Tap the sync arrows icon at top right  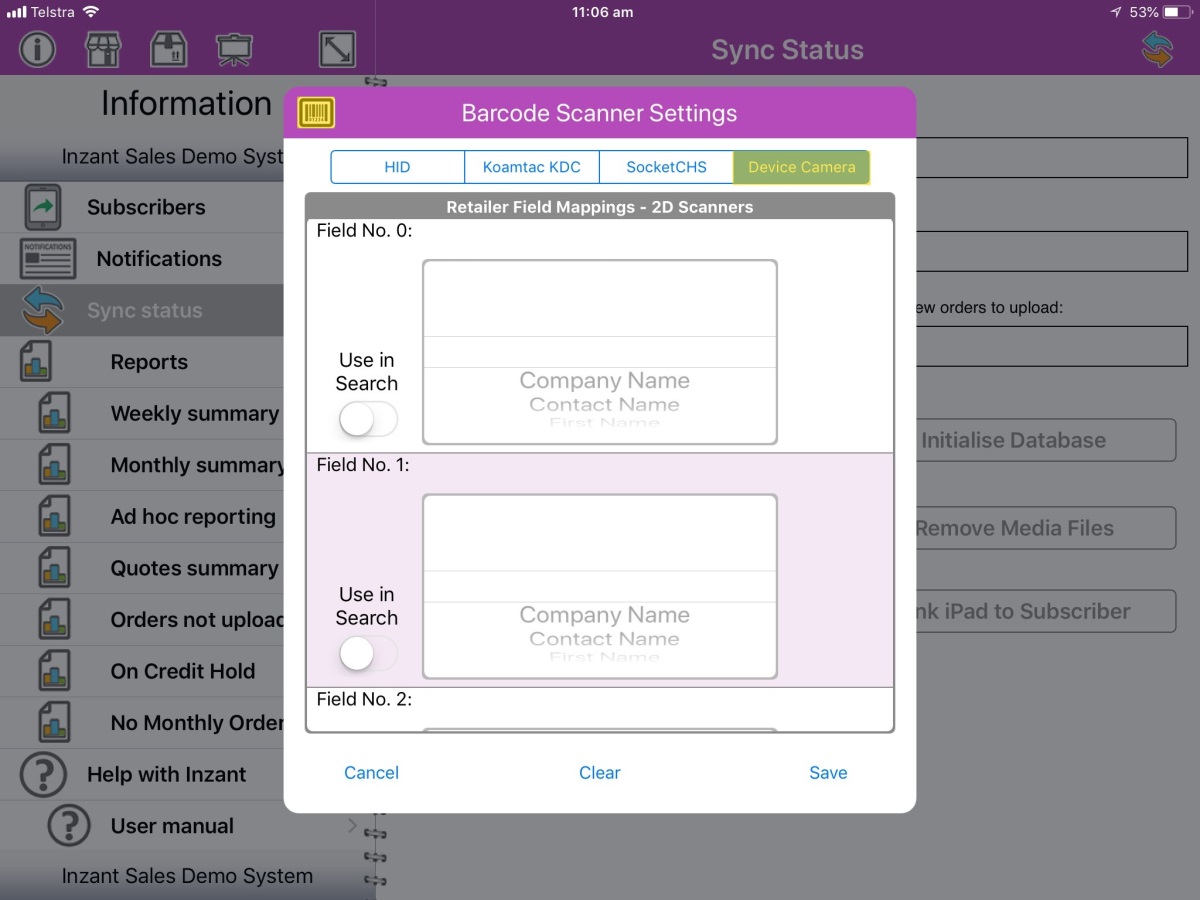pos(1157,49)
